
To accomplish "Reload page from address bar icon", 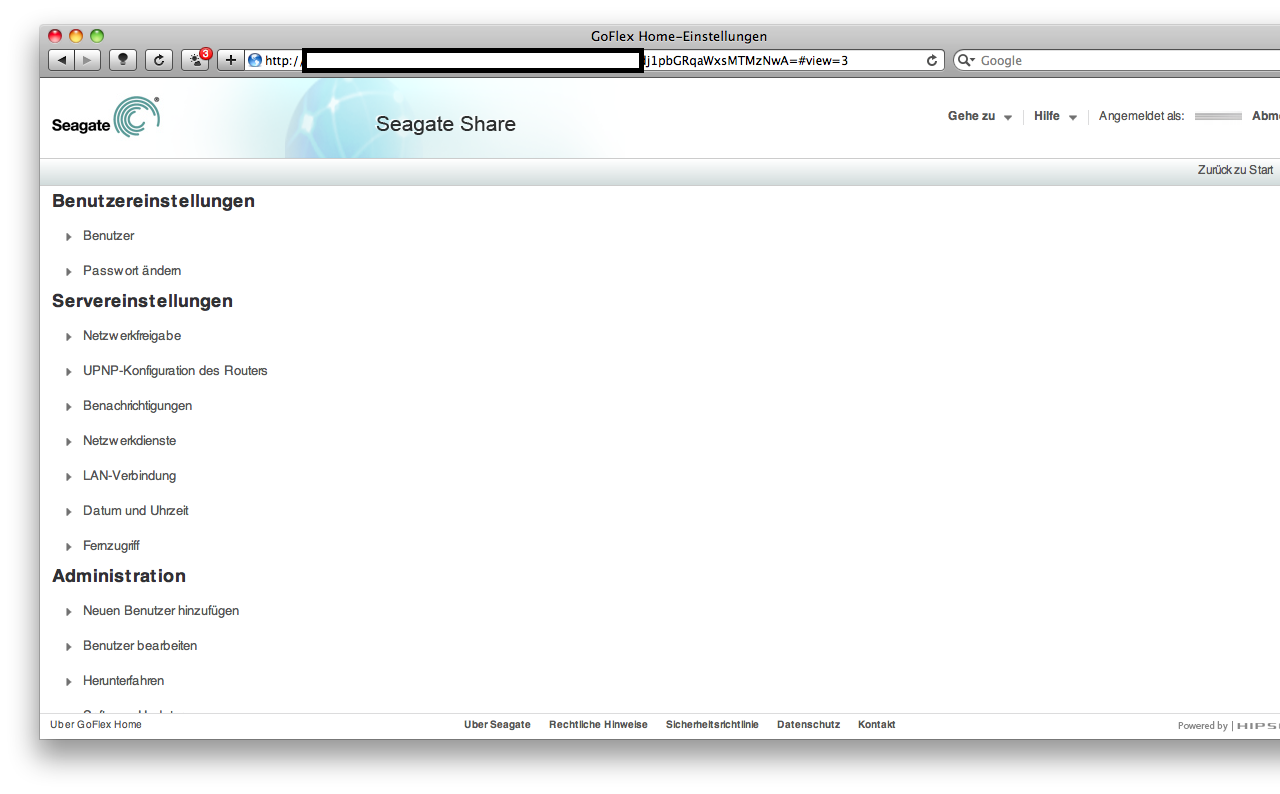I will (932, 60).
